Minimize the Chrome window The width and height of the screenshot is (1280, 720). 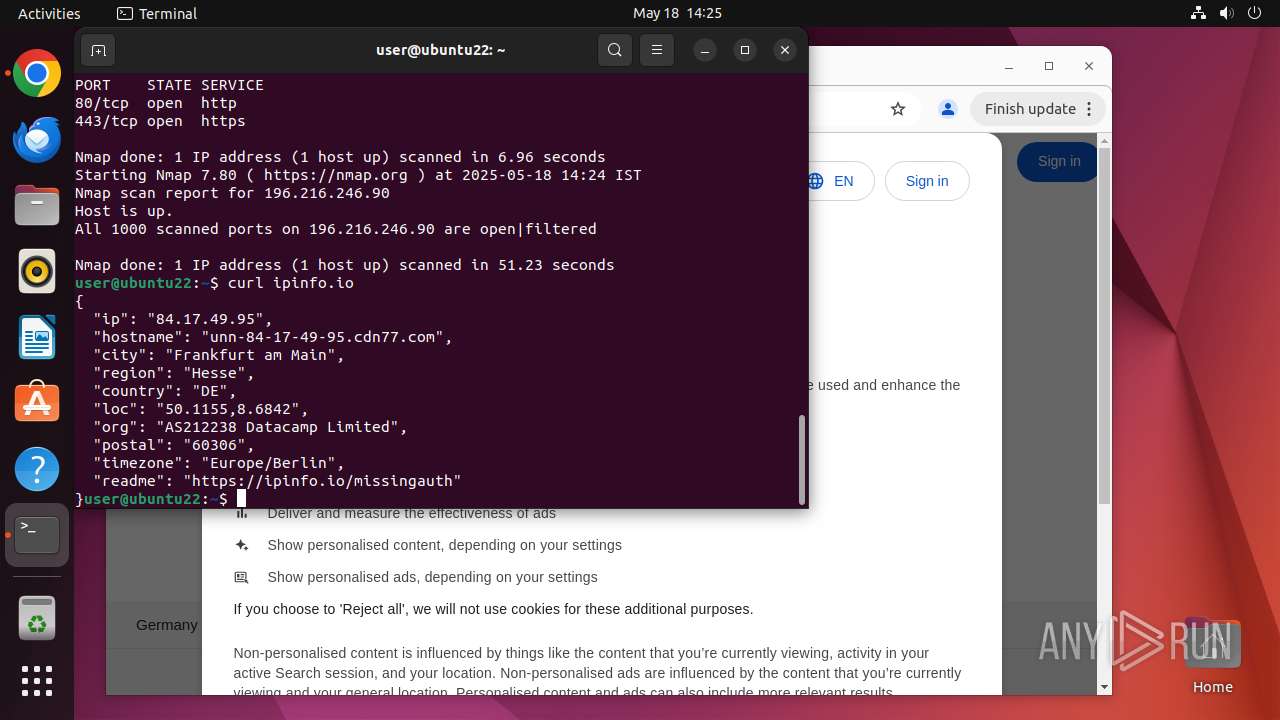[1010, 66]
